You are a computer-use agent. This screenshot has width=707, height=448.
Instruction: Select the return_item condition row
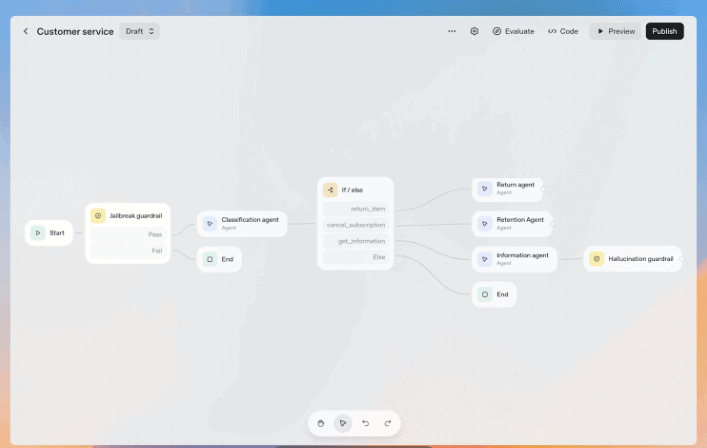pyautogui.click(x=355, y=209)
